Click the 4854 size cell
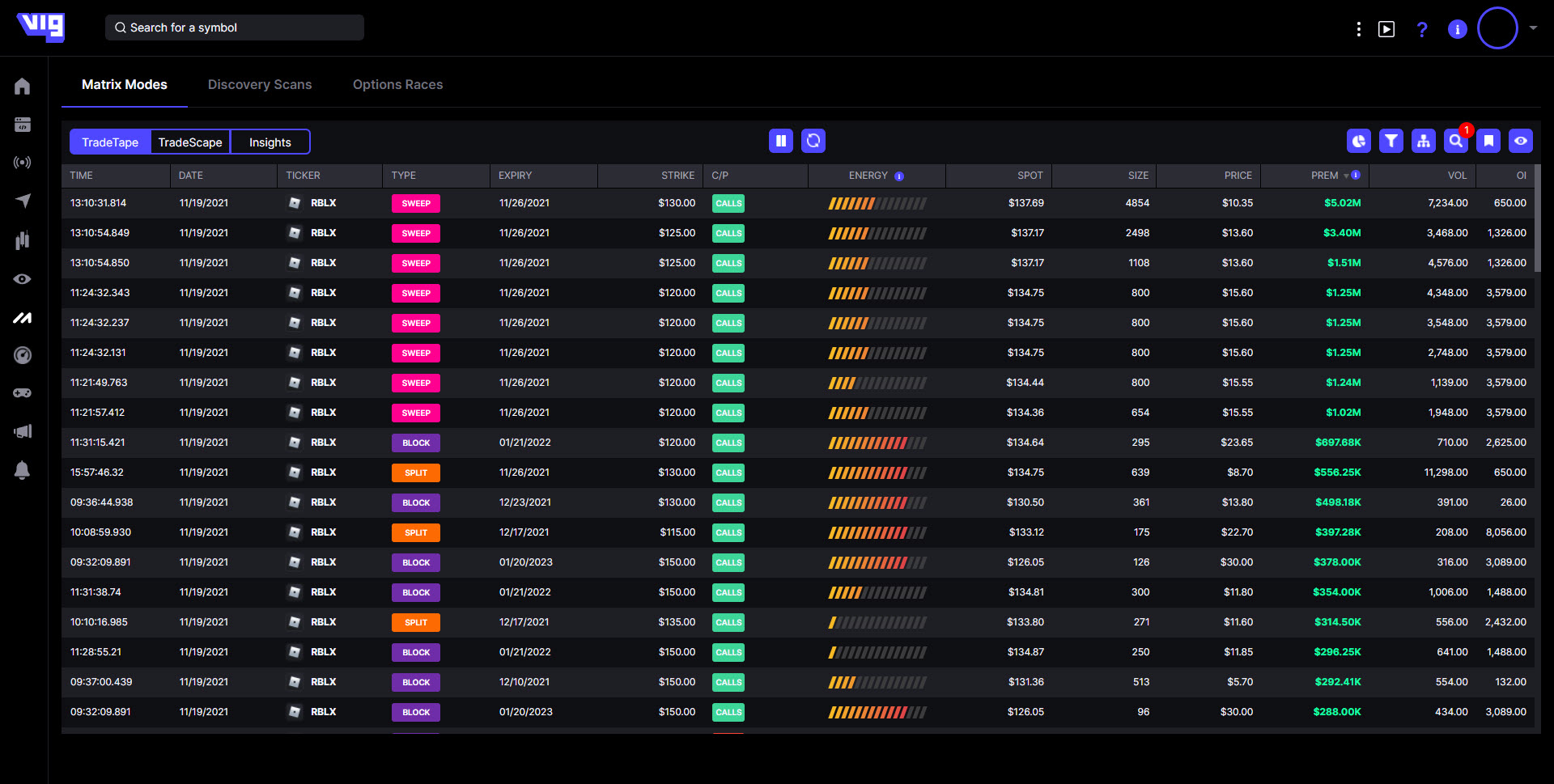Viewport: 1554px width, 784px height. tap(1137, 203)
